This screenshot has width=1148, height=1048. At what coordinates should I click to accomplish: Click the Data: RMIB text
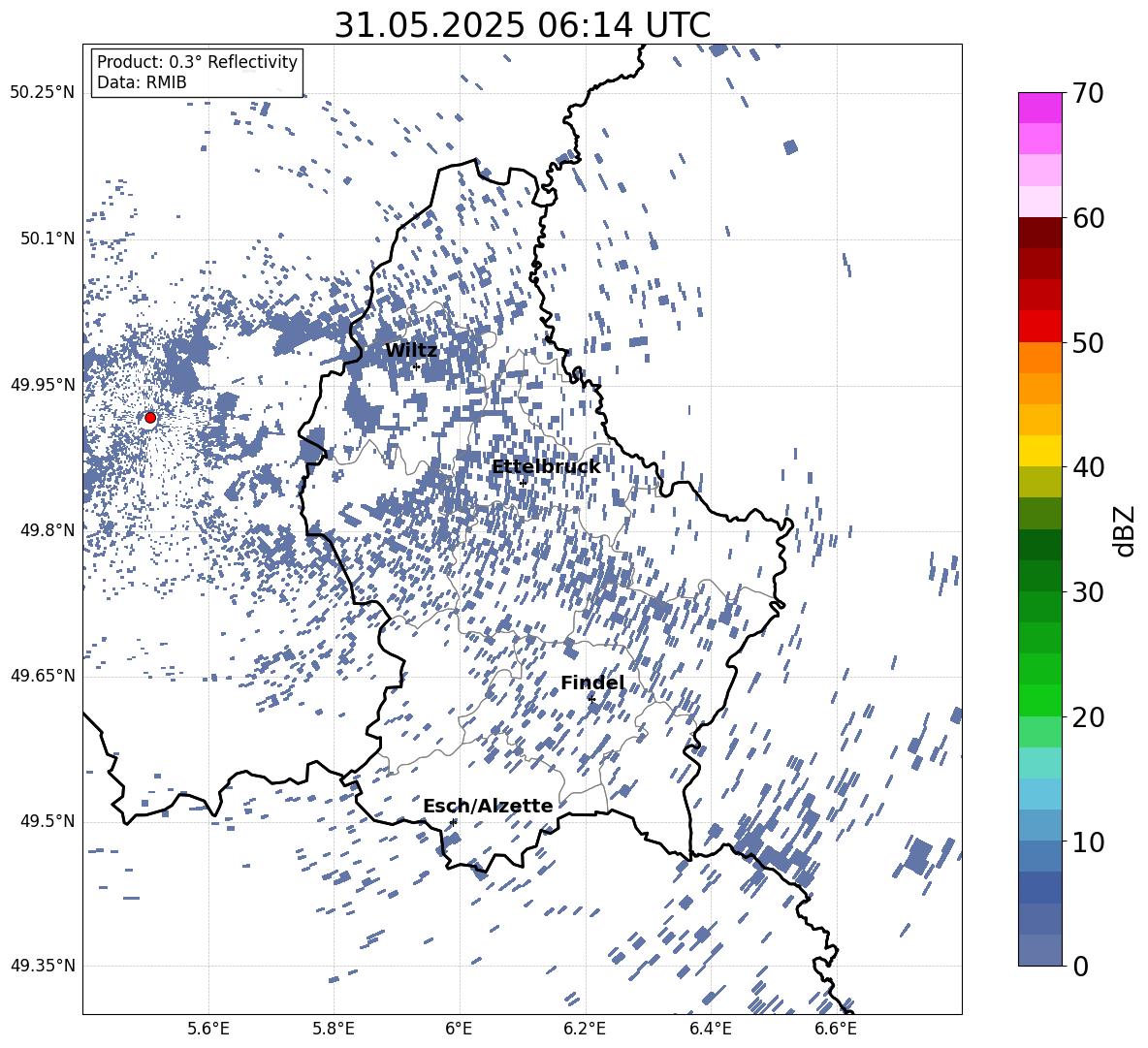click(x=142, y=82)
